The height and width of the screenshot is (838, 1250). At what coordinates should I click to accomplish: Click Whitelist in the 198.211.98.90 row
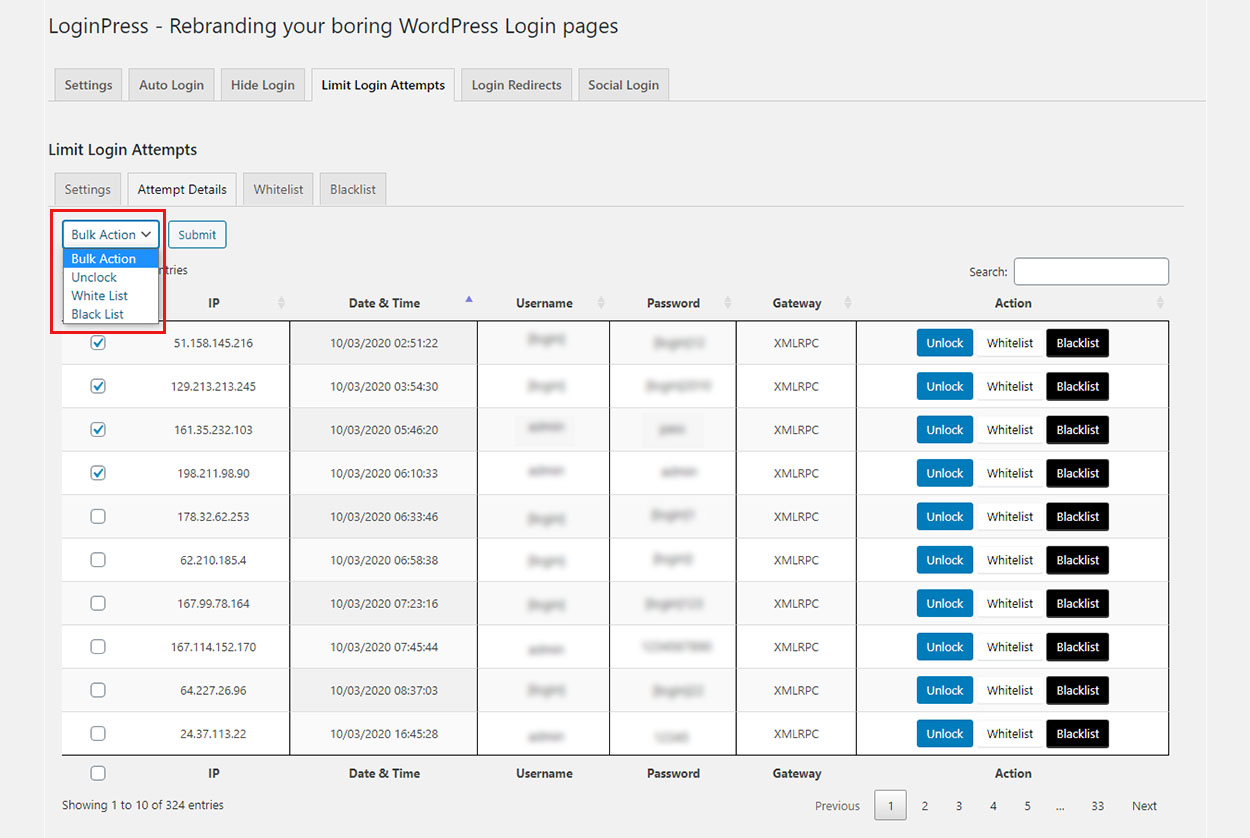click(1010, 473)
